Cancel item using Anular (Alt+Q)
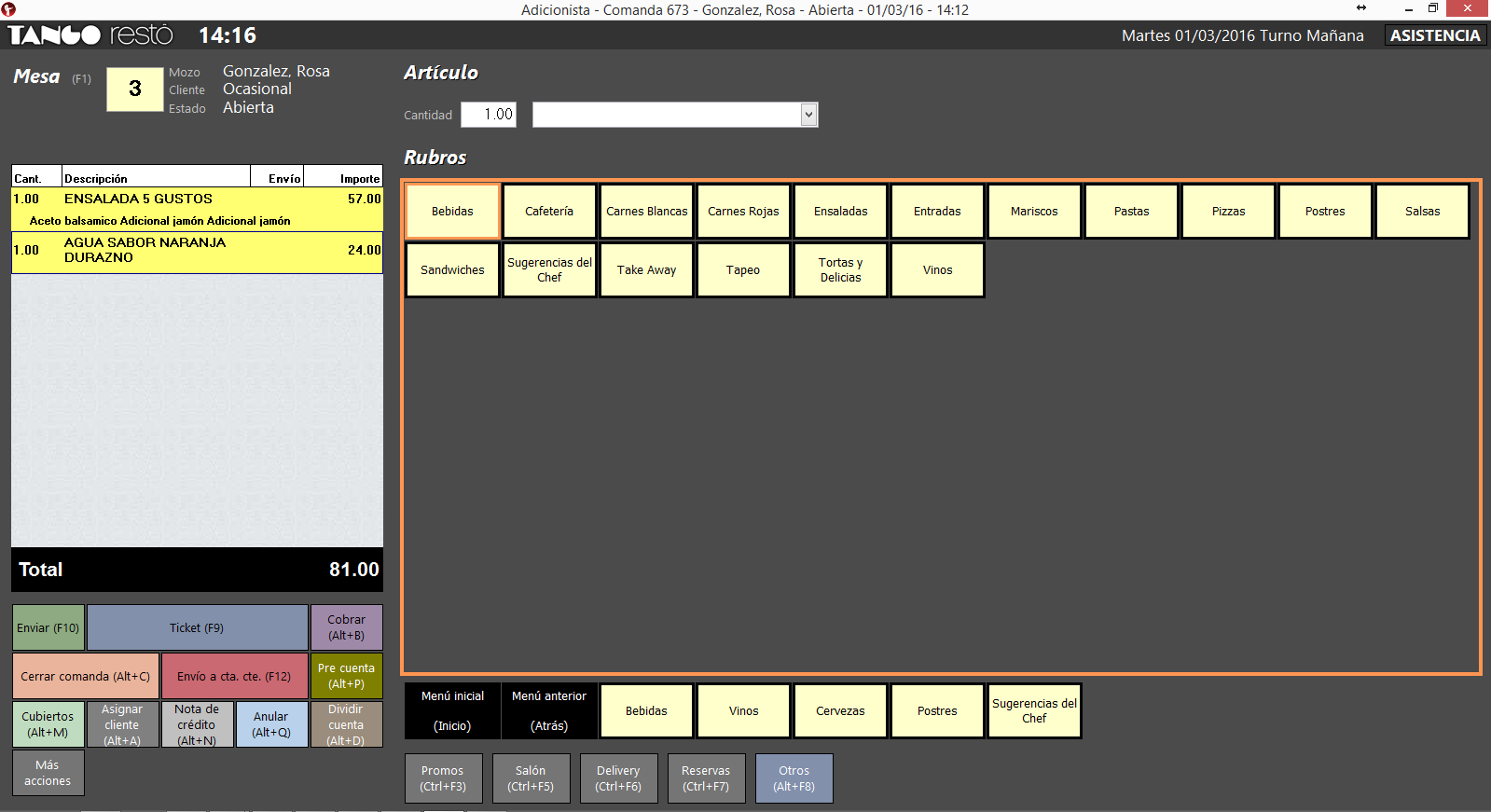This screenshot has height=812, width=1491. tap(271, 724)
